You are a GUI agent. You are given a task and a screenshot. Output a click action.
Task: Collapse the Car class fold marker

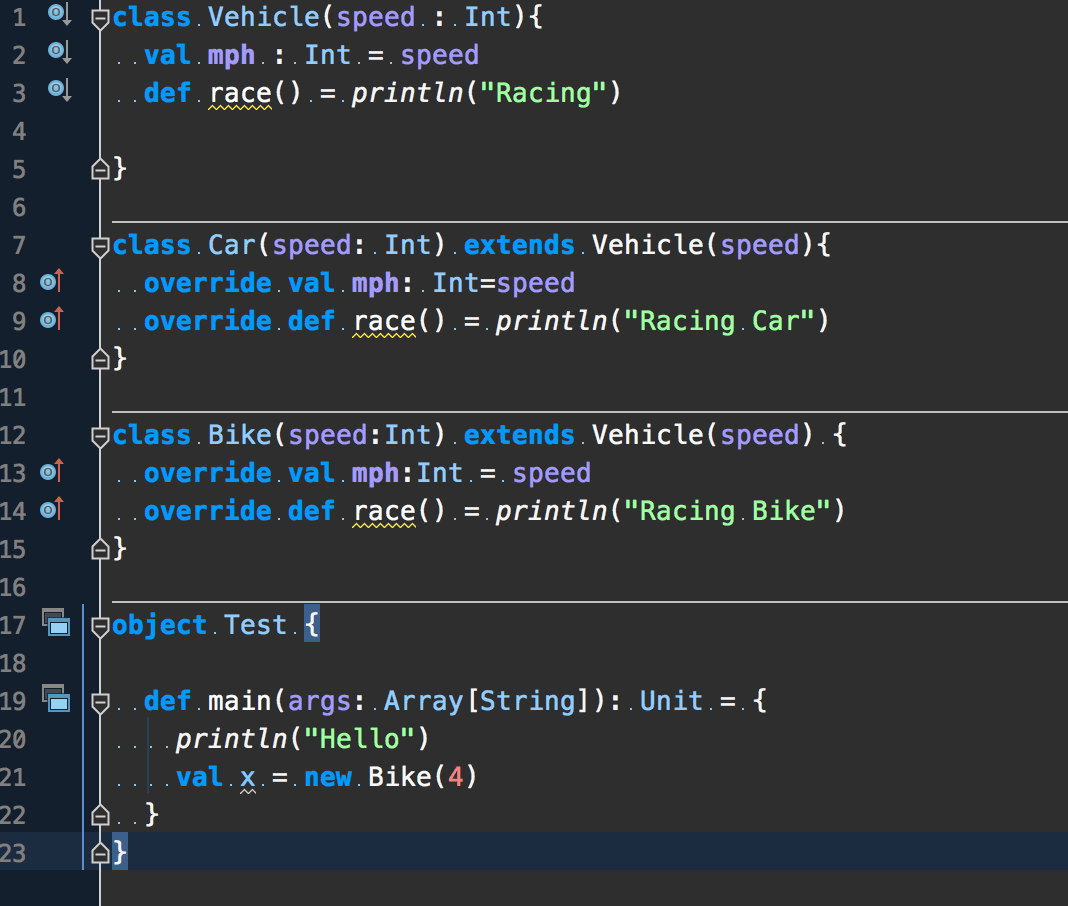pos(99,245)
